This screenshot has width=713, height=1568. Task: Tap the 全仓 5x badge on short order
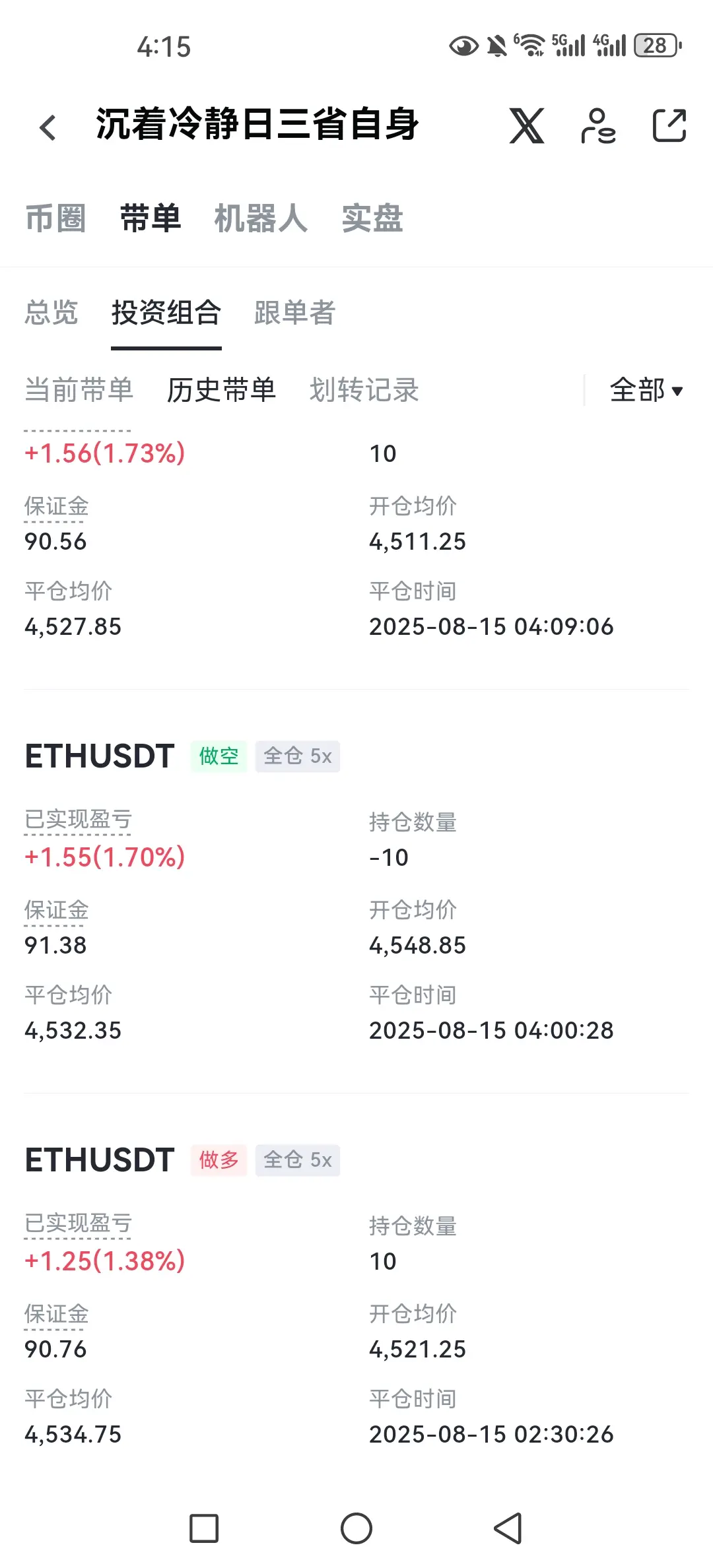[298, 756]
